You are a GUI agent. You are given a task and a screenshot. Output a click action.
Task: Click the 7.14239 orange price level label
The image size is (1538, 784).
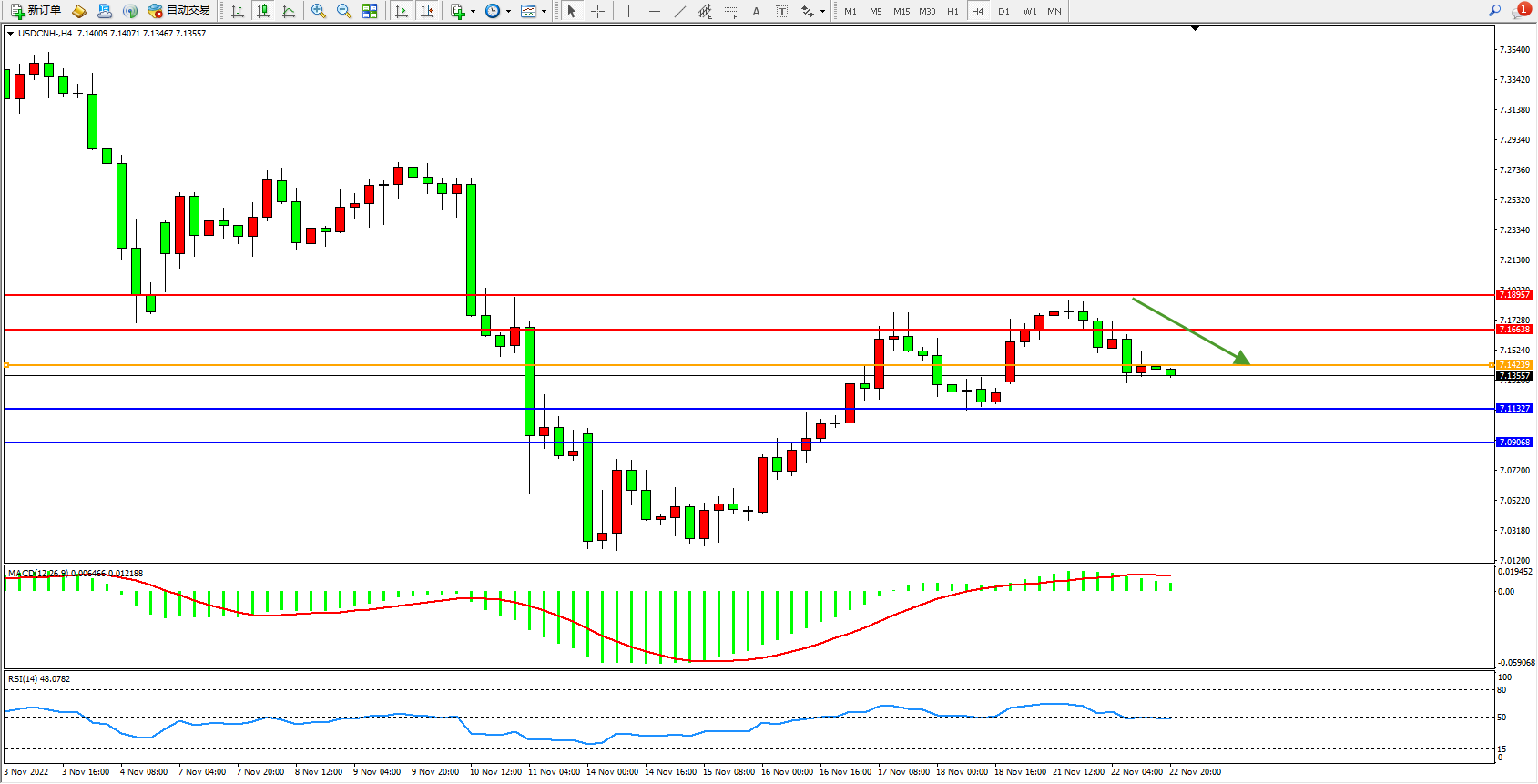pos(1514,365)
